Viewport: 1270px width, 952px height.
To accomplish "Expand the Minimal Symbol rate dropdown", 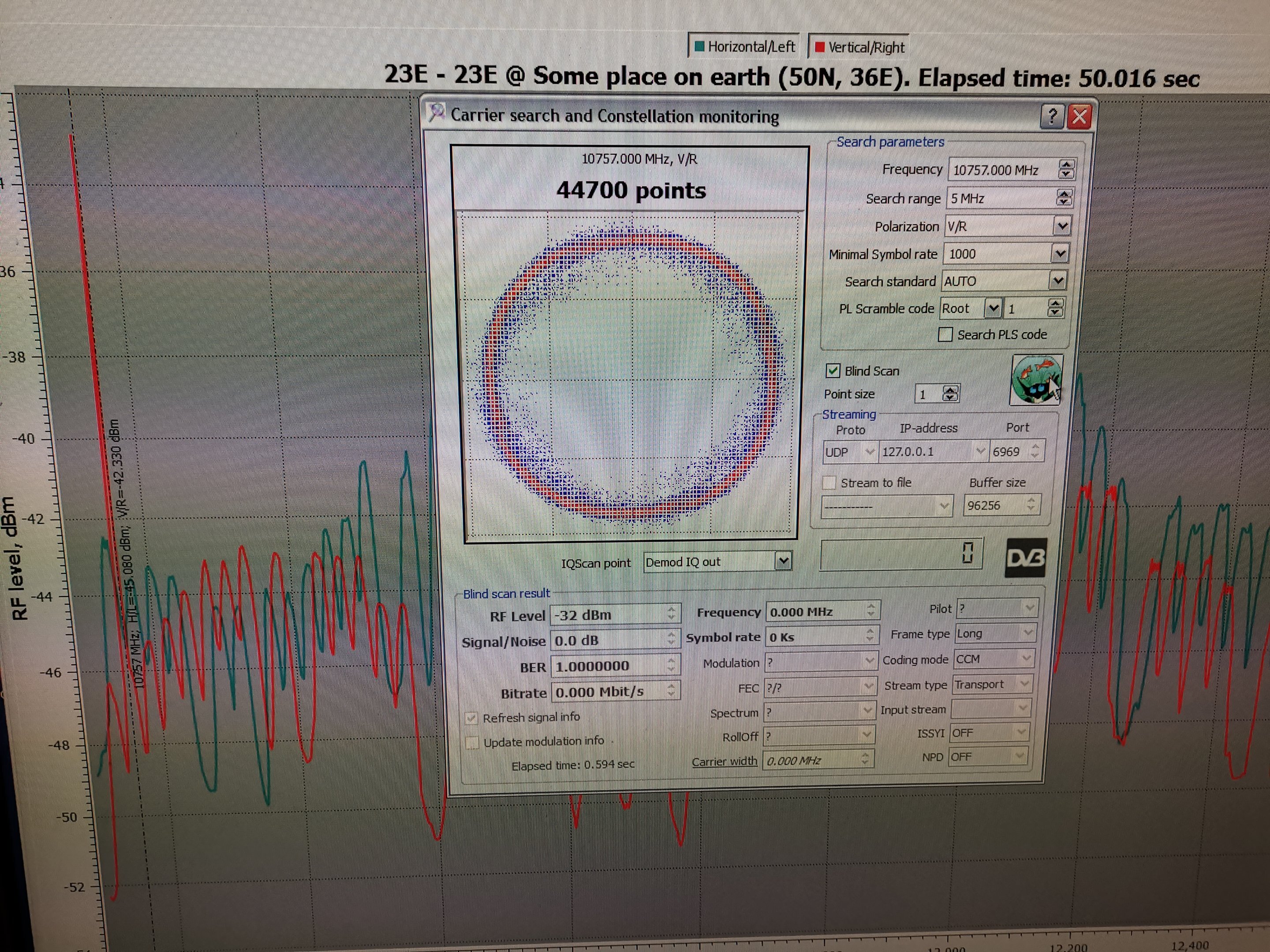I will point(1060,253).
